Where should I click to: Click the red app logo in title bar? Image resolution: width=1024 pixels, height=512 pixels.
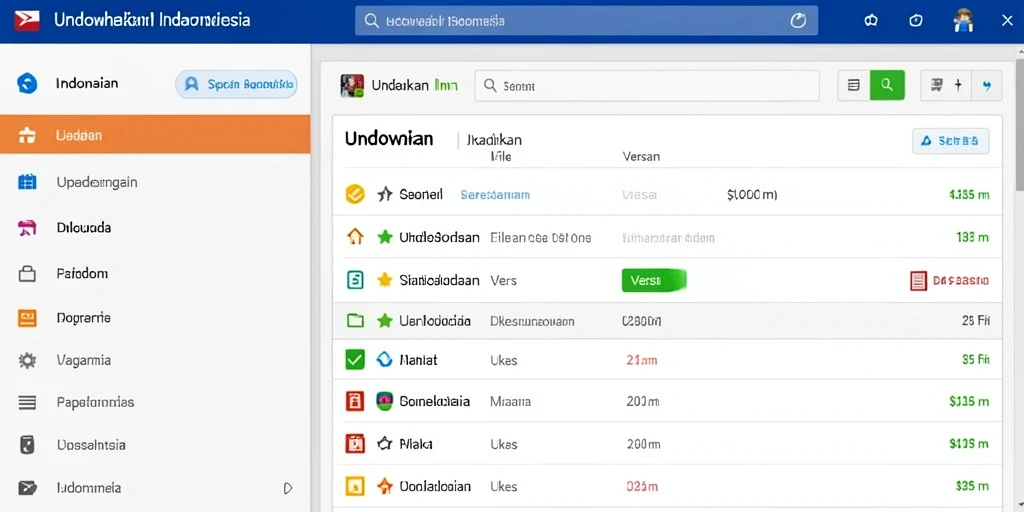(x=27, y=21)
